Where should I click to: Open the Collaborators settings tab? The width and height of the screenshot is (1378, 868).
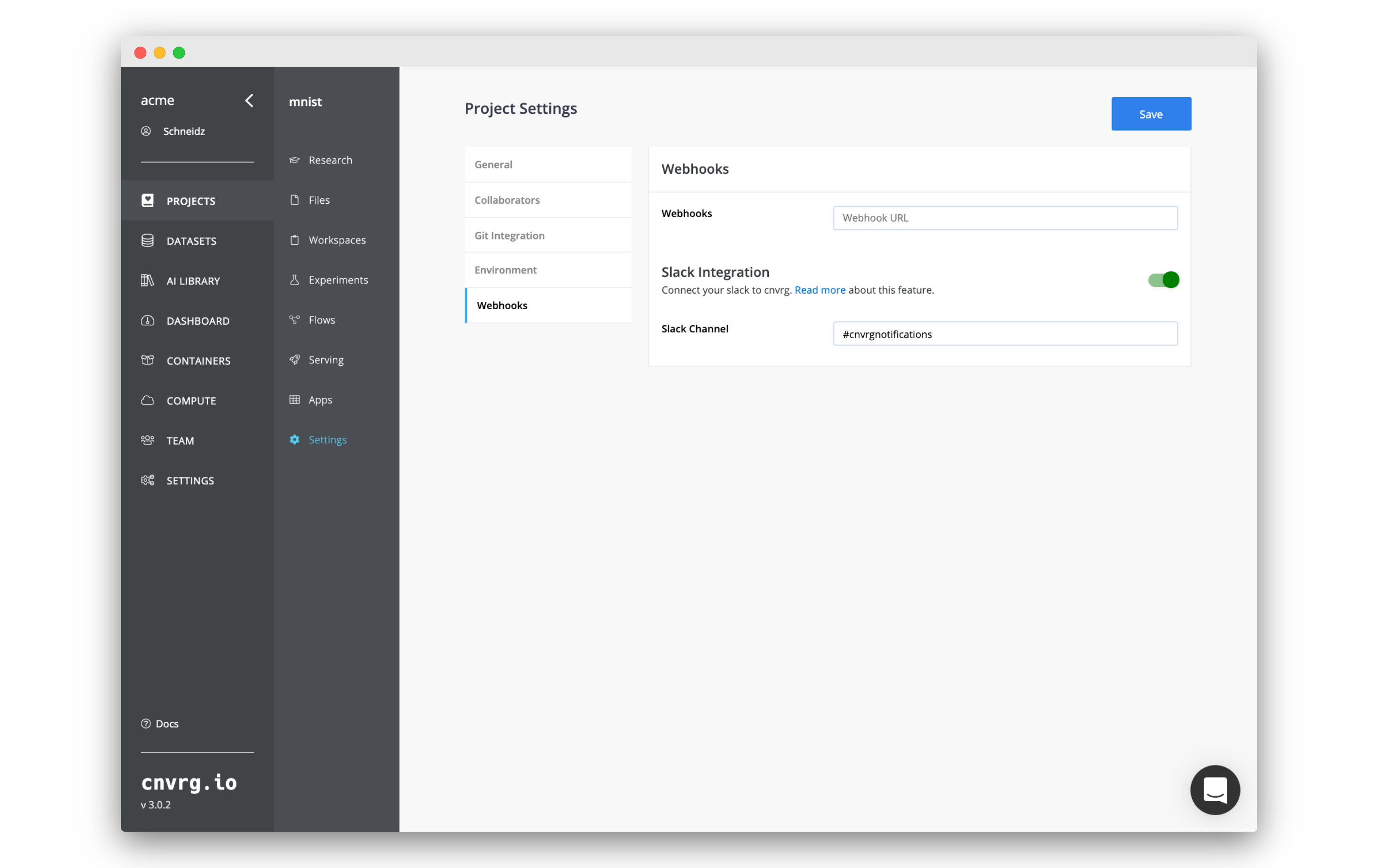(548, 200)
